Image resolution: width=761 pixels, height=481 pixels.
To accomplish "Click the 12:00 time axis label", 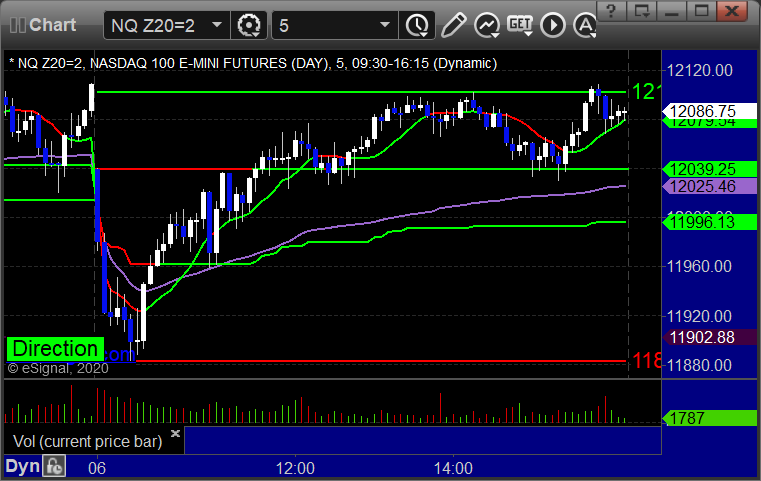I will (x=295, y=468).
